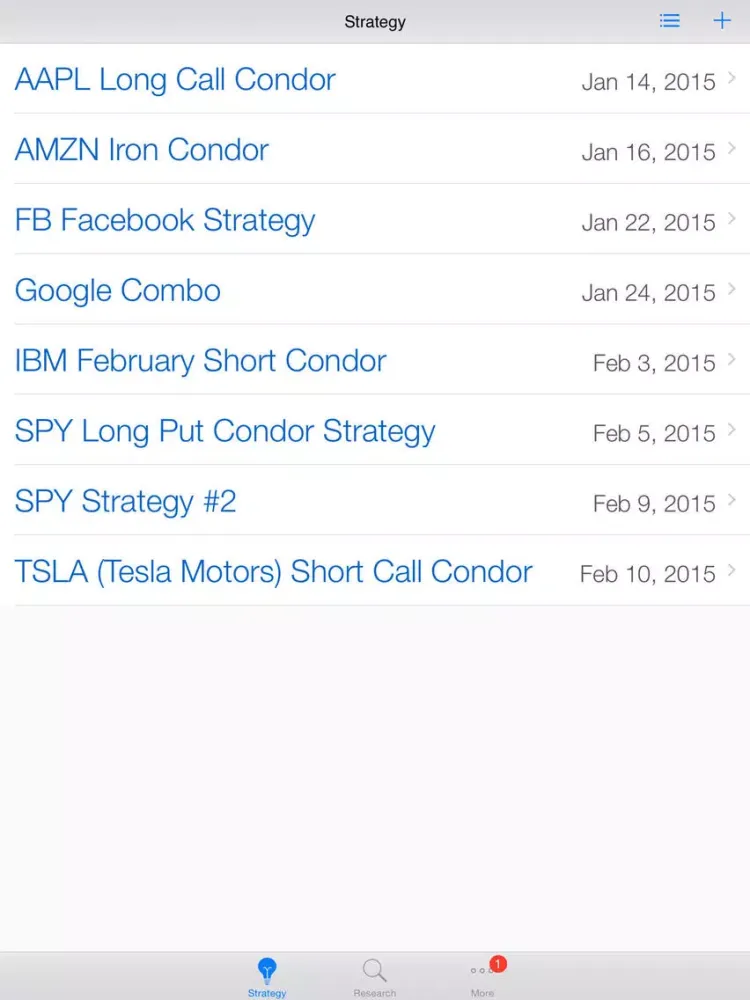The width and height of the screenshot is (750, 1000).
Task: Open SPY Strategy #2
Action: (x=125, y=501)
